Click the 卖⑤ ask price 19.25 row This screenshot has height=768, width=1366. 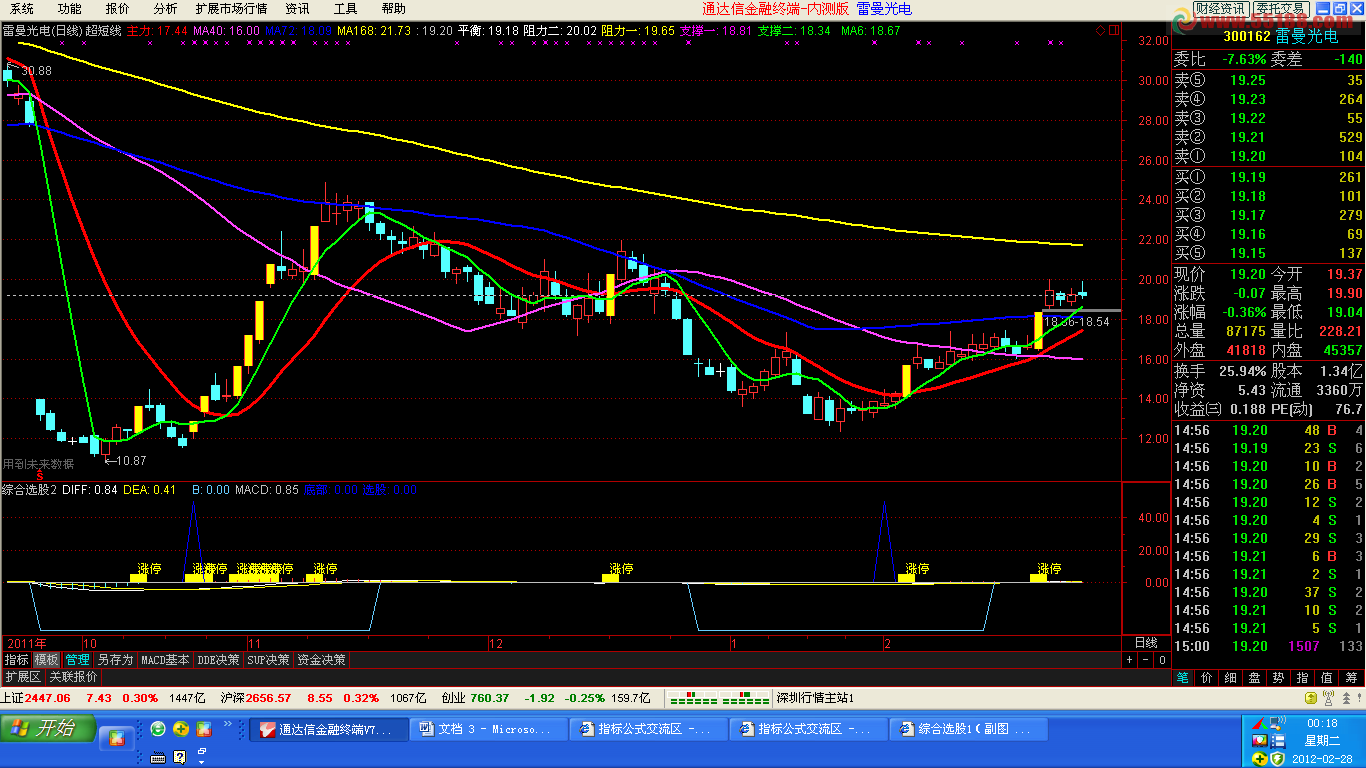[1268, 80]
